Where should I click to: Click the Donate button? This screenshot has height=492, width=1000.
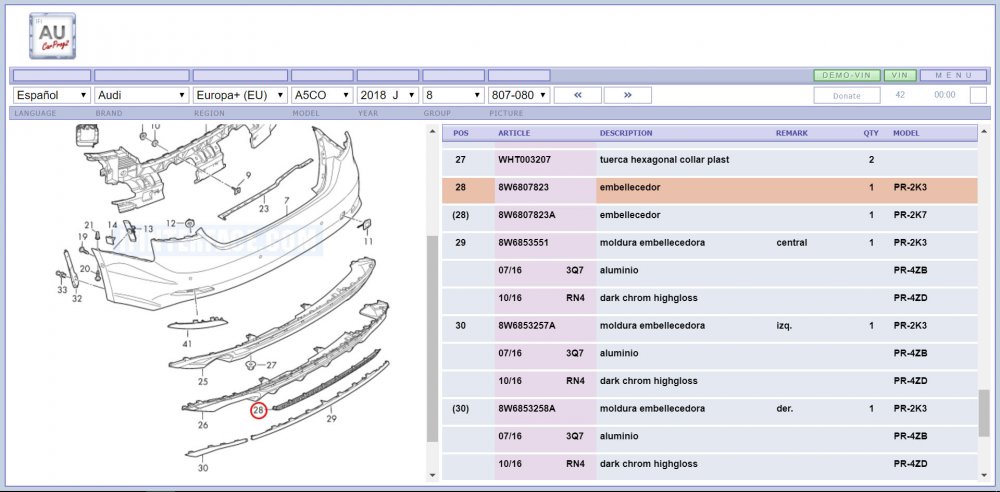click(x=846, y=96)
